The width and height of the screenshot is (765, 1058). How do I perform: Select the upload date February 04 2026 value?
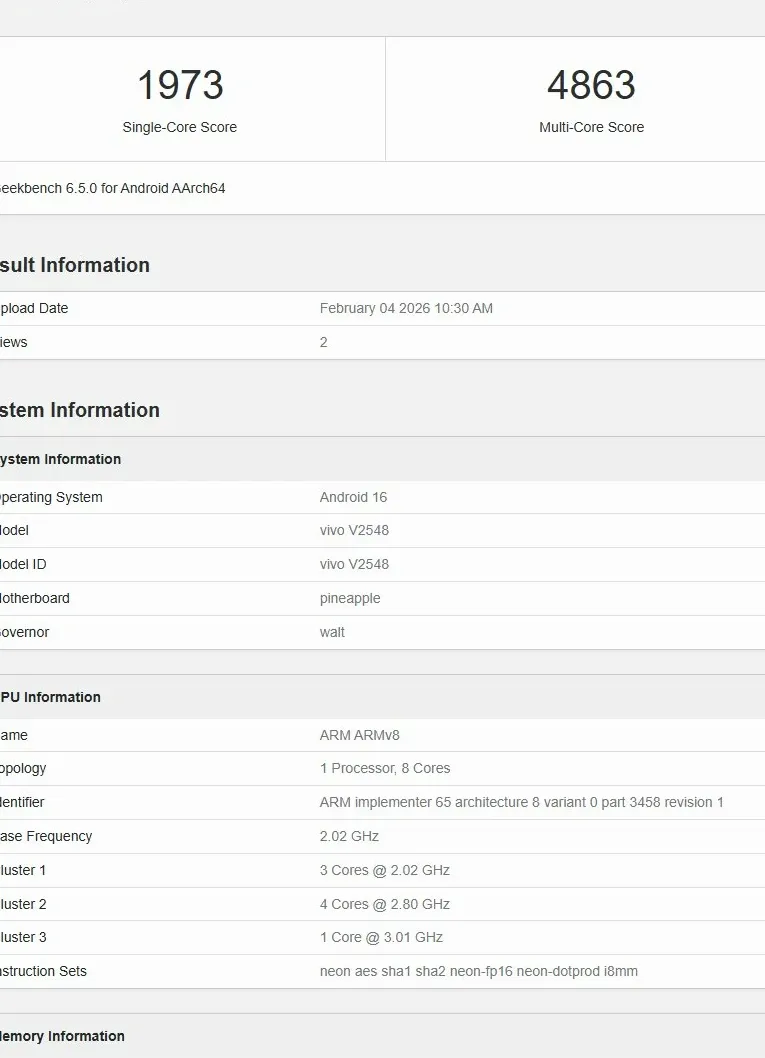click(x=406, y=308)
